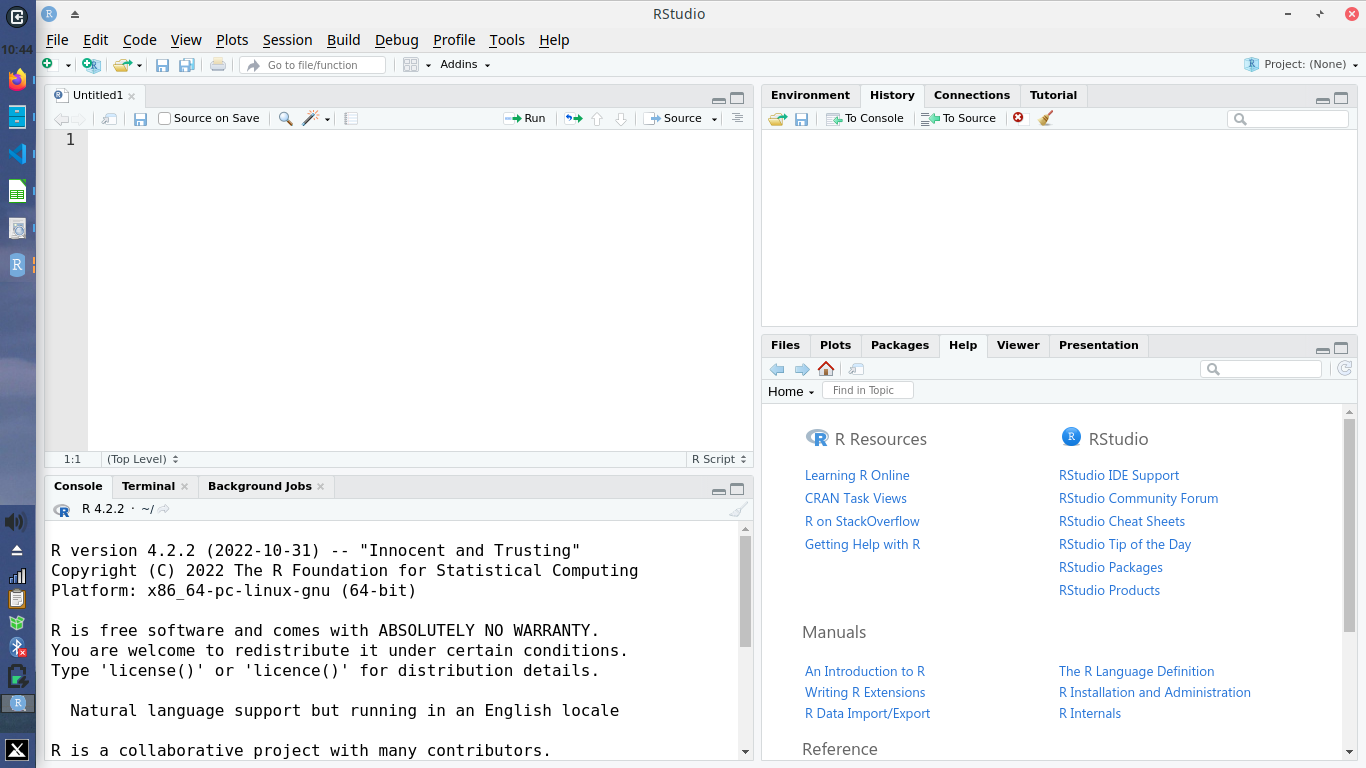Click the Bluetooth tray icon
This screenshot has height=768, width=1366.
coord(16,647)
